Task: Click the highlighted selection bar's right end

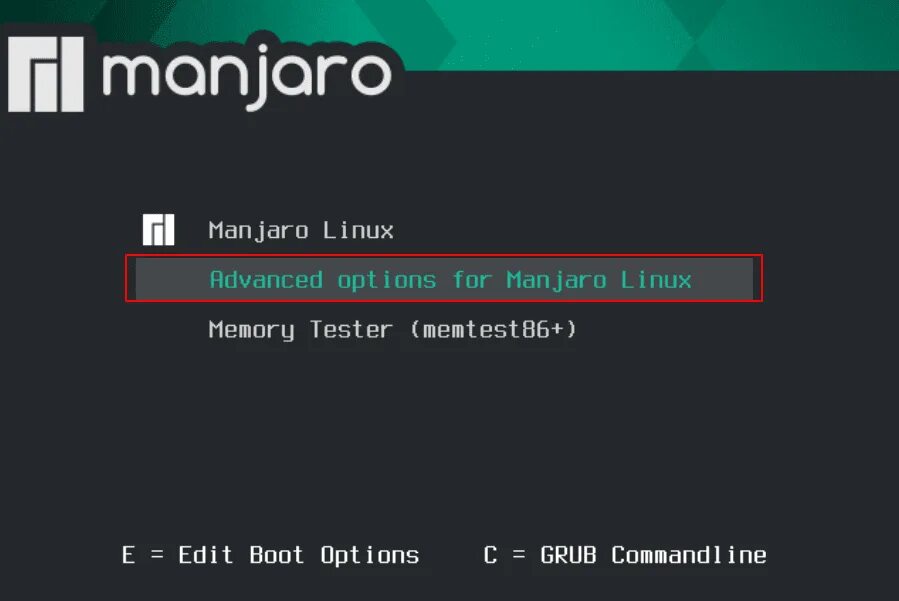Action: point(740,279)
